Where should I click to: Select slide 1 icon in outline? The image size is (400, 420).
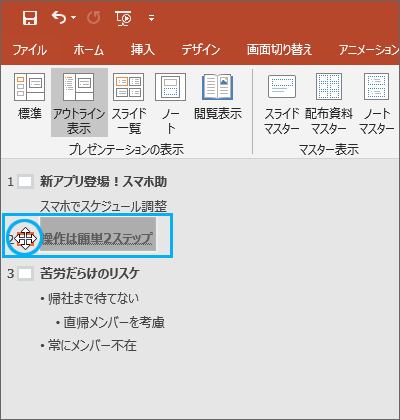(x=25, y=182)
